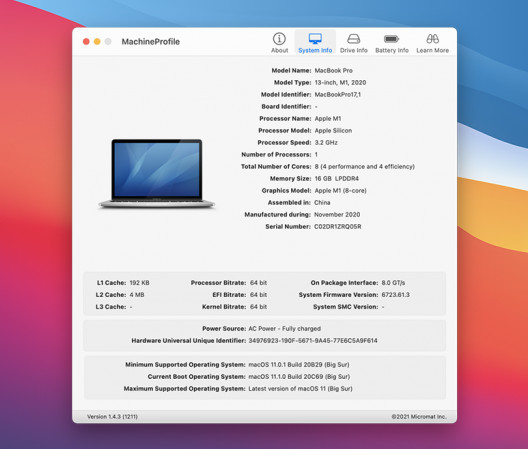Click the Model Name value MacBook Pro

[x=333, y=70]
